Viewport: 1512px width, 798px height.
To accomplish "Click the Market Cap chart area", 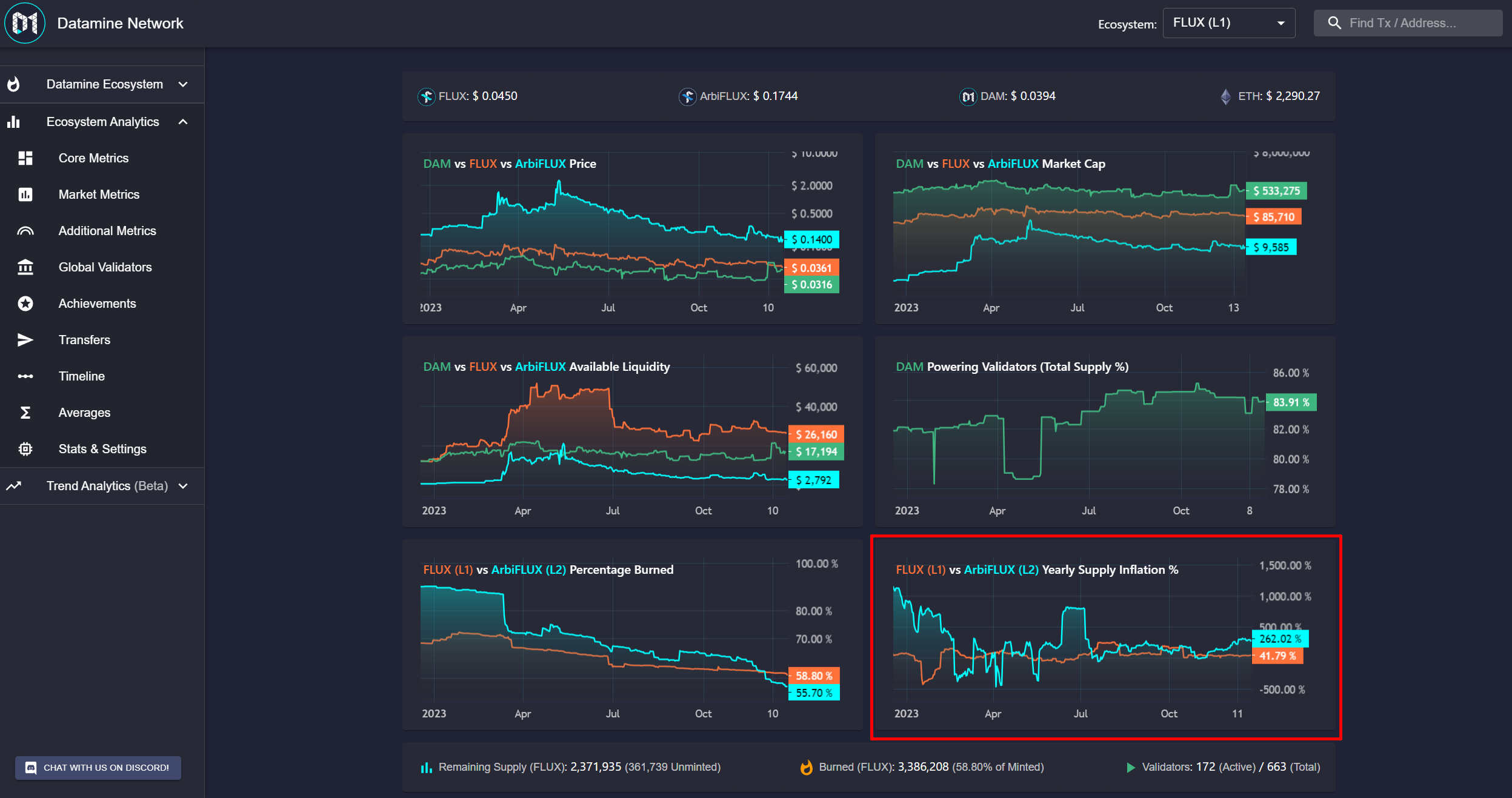I will pyautogui.click(x=1105, y=229).
